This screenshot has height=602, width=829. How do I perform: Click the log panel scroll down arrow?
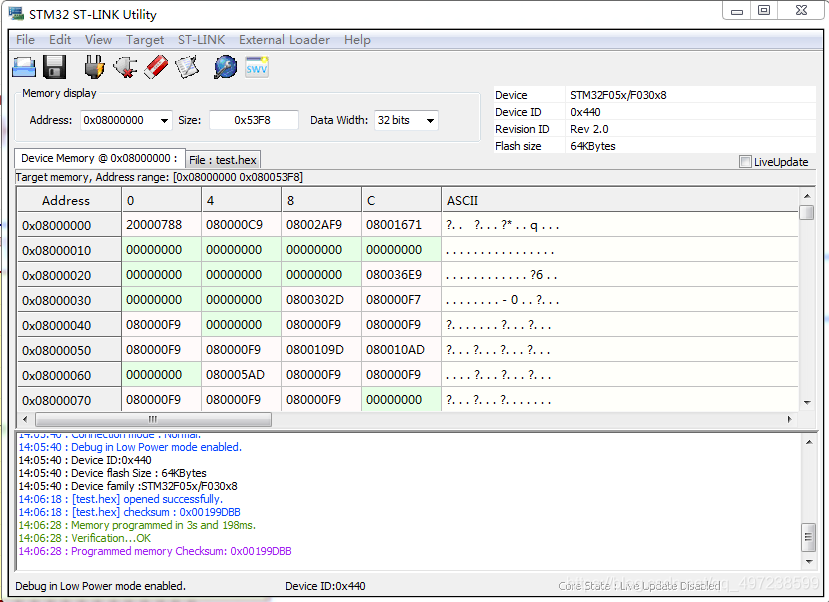click(808, 562)
